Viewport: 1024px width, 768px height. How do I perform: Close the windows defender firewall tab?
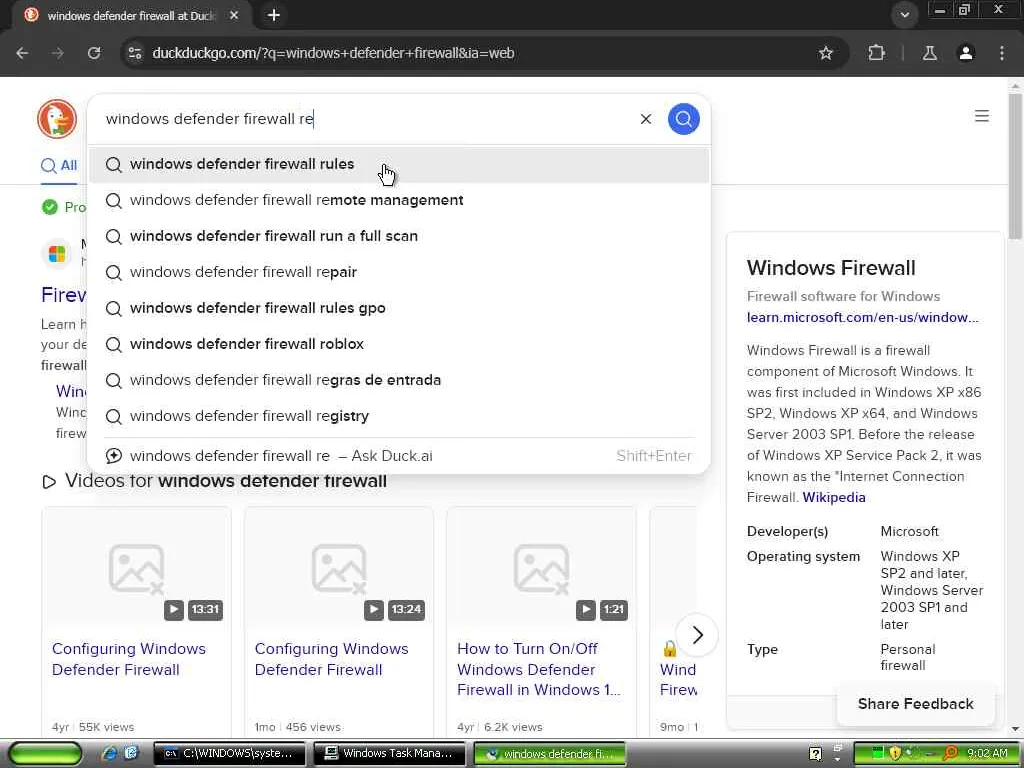click(234, 15)
